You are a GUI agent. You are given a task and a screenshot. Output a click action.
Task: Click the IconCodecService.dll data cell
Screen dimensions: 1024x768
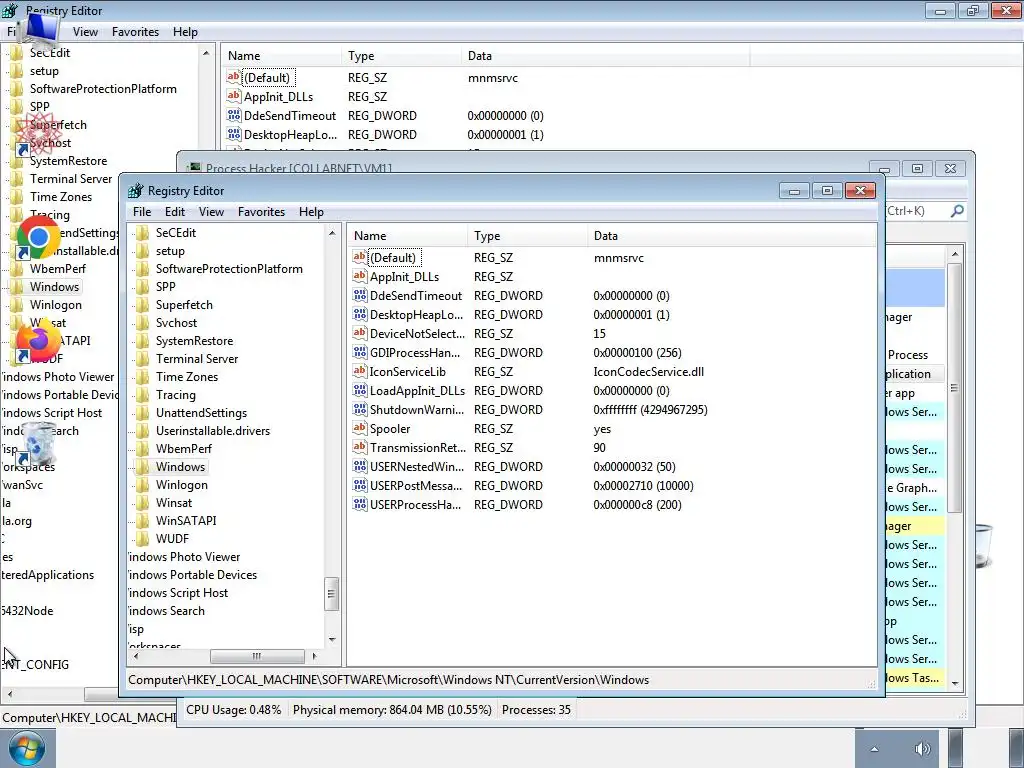[x=648, y=372]
